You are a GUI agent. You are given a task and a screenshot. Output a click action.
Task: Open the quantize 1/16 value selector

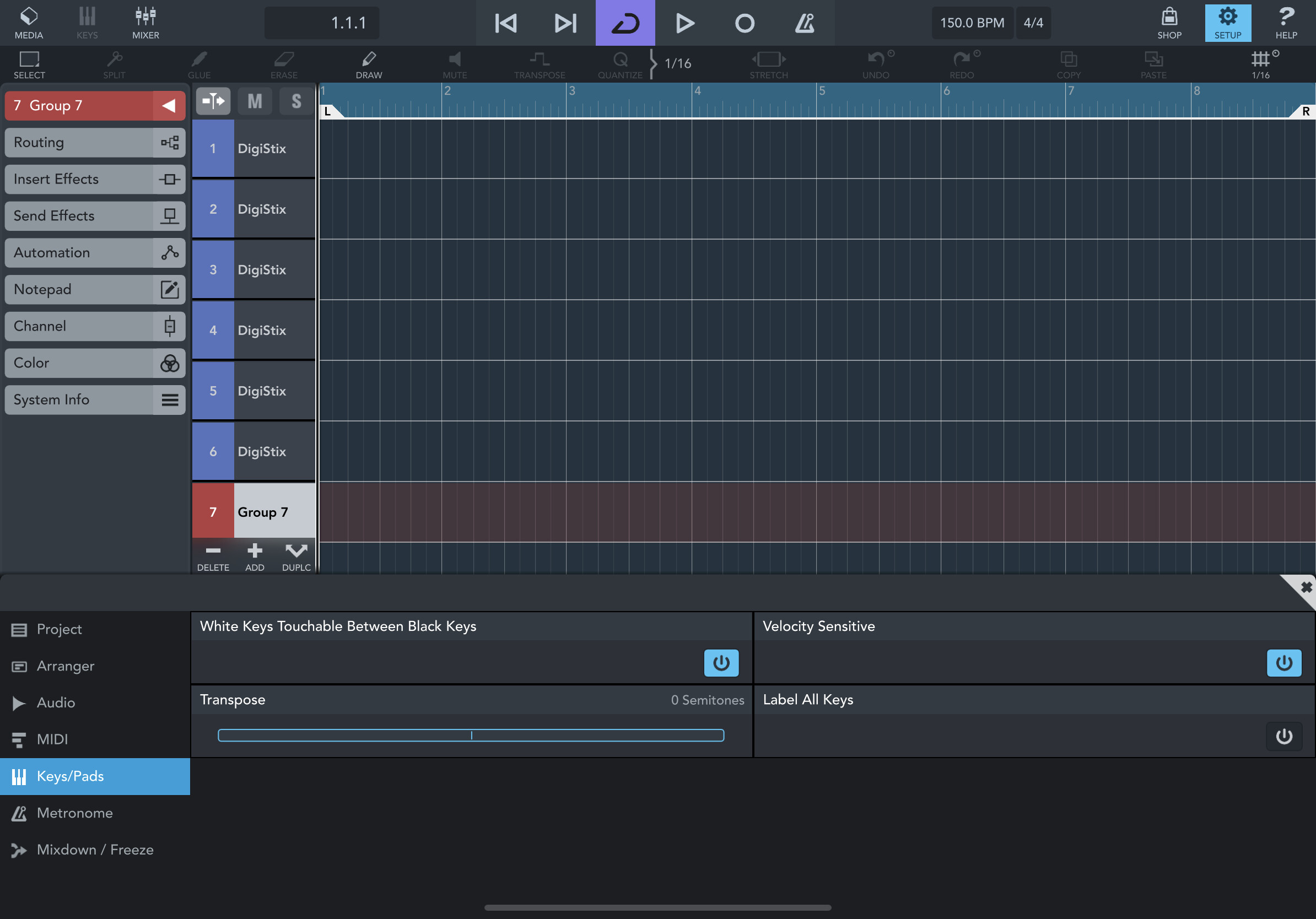click(677, 63)
